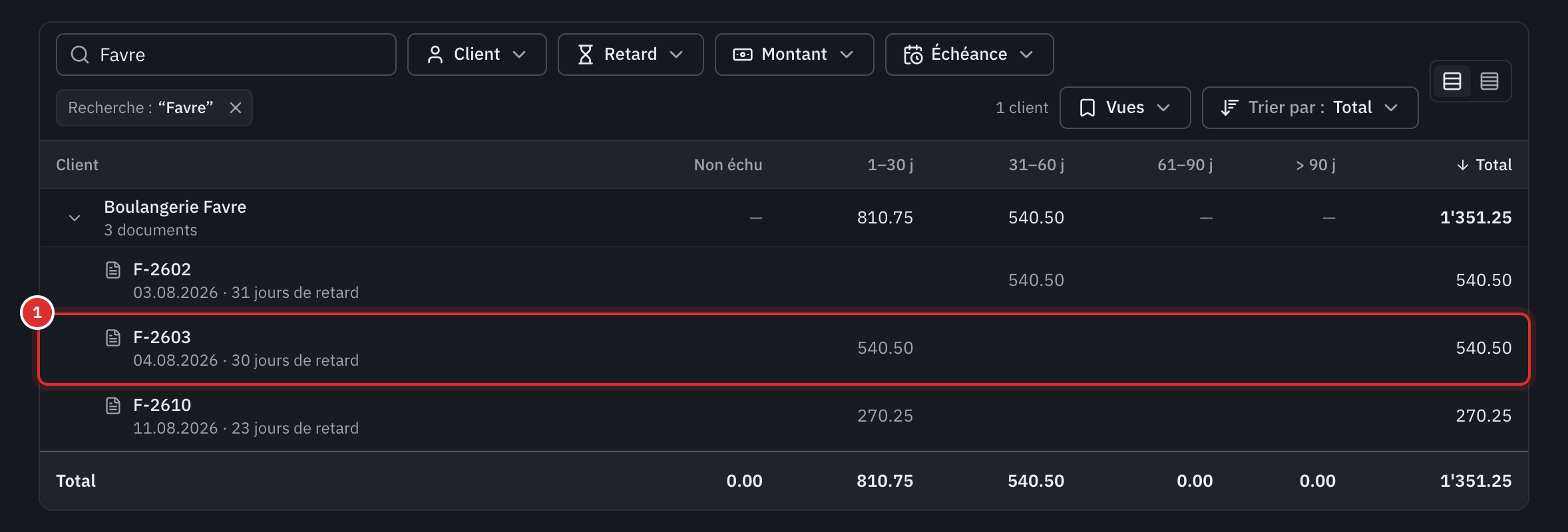Click the > 90 j column header
Image resolution: width=1568 pixels, height=532 pixels.
pyautogui.click(x=1316, y=165)
